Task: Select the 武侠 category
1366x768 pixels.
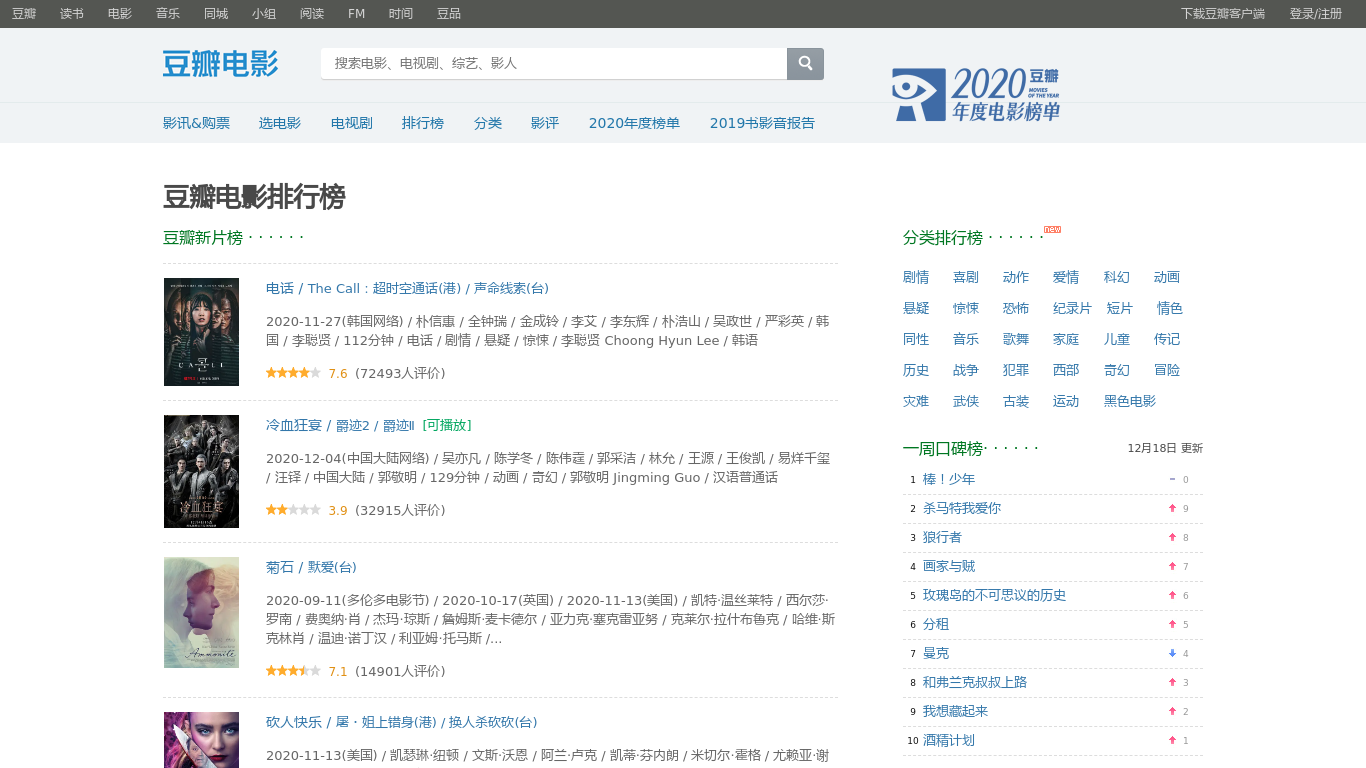Action: click(966, 401)
